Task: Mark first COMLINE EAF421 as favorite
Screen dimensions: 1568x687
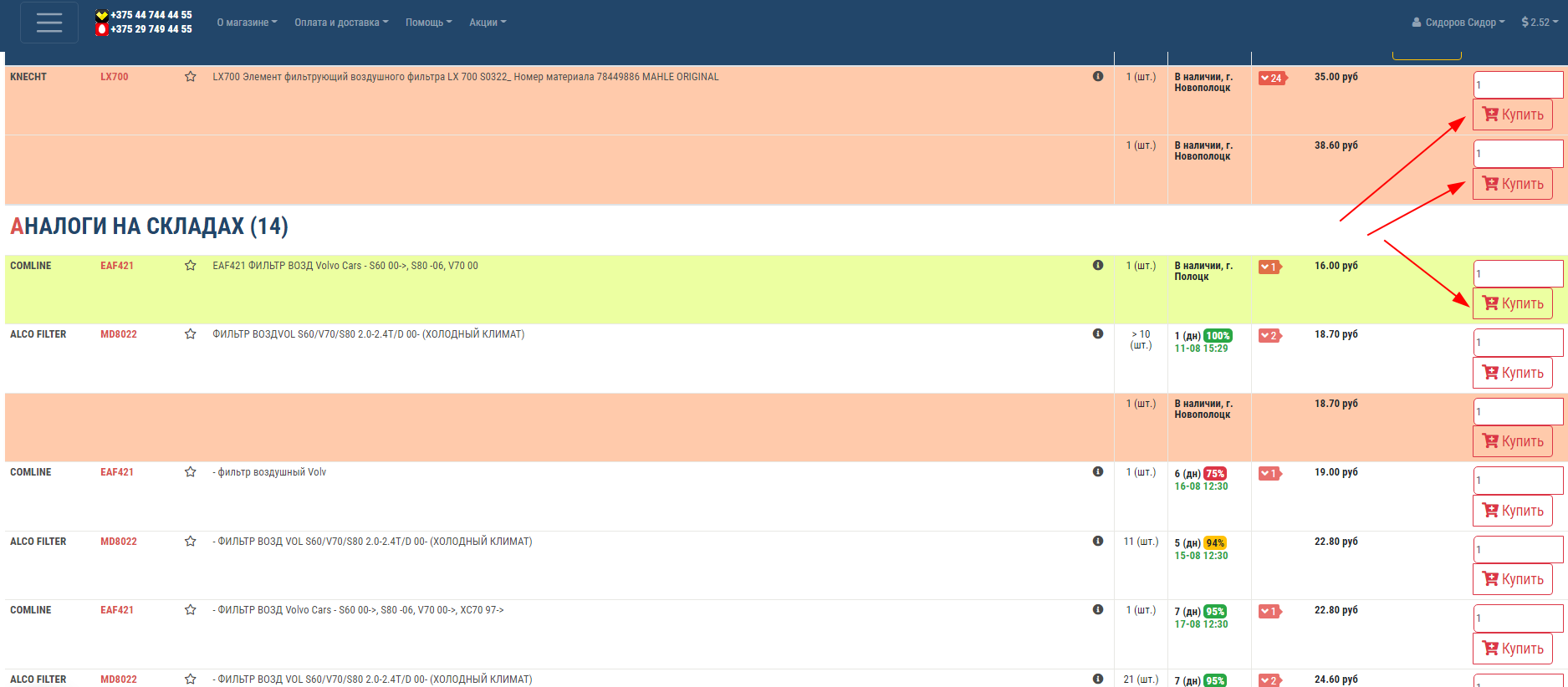Action: [x=191, y=266]
